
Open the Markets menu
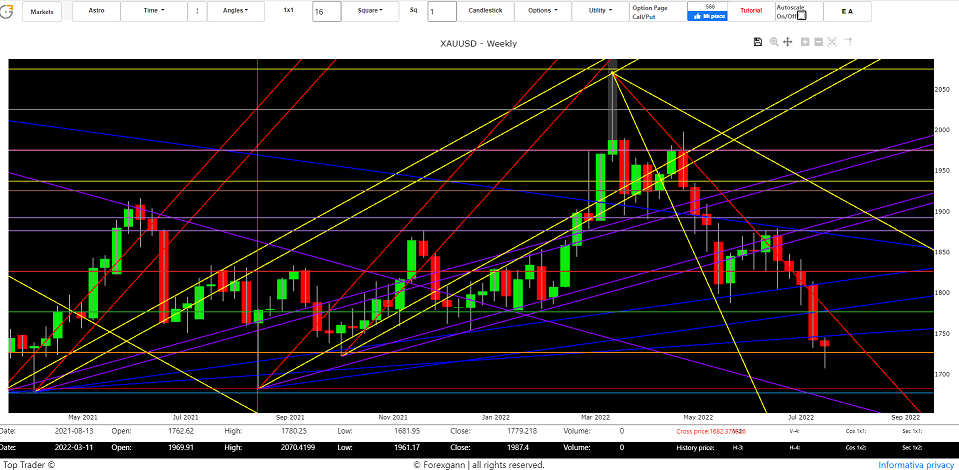click(42, 11)
